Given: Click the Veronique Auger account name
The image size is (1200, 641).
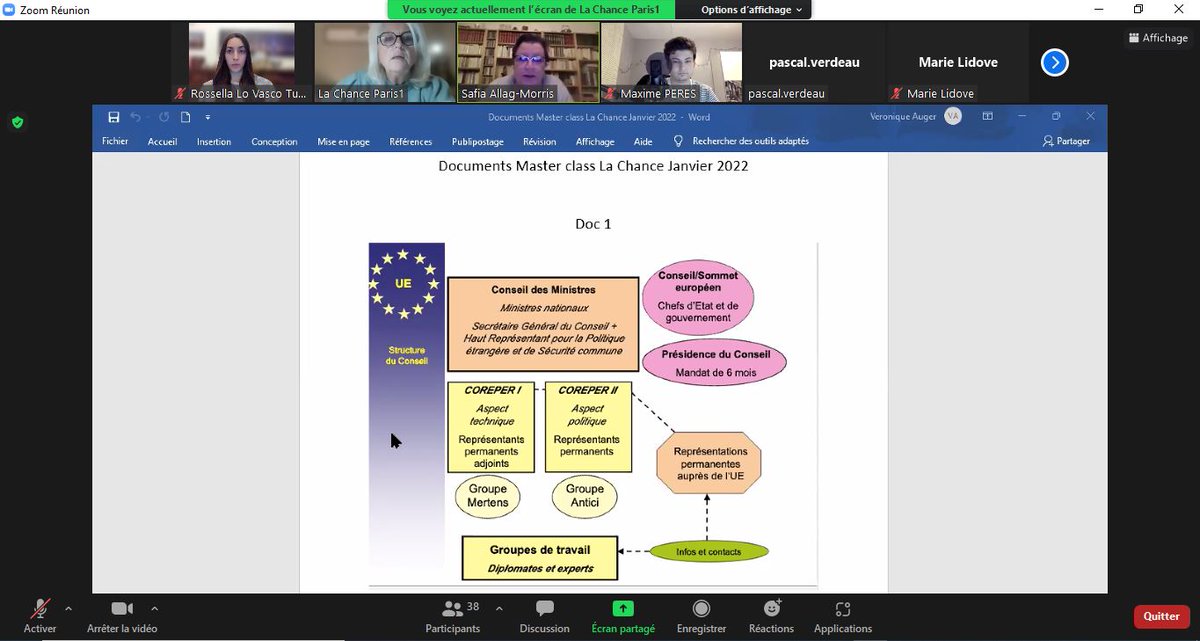Looking at the screenshot, I should pyautogui.click(x=904, y=117).
